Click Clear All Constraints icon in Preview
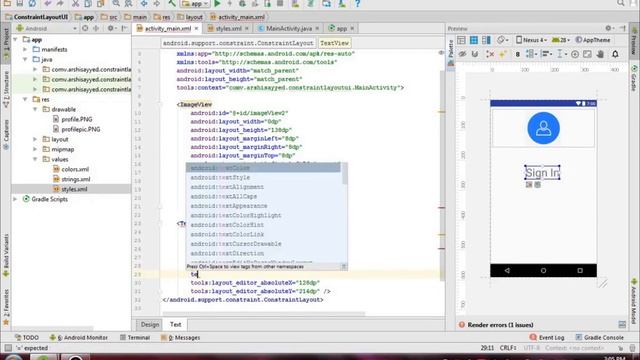The height and width of the screenshot is (360, 640). tap(490, 54)
